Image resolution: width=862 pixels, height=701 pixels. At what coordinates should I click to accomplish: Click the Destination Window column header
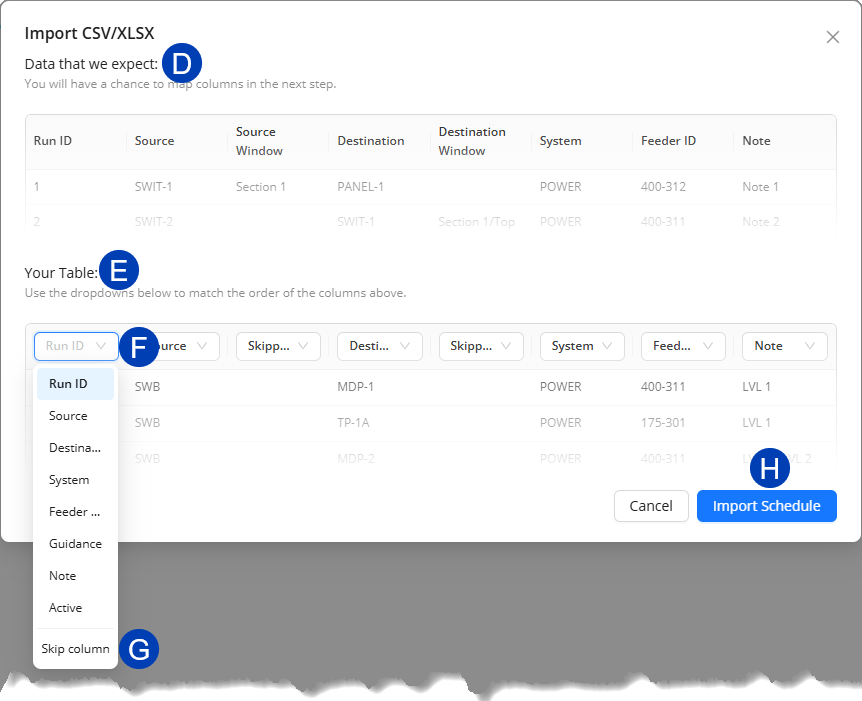coord(472,141)
